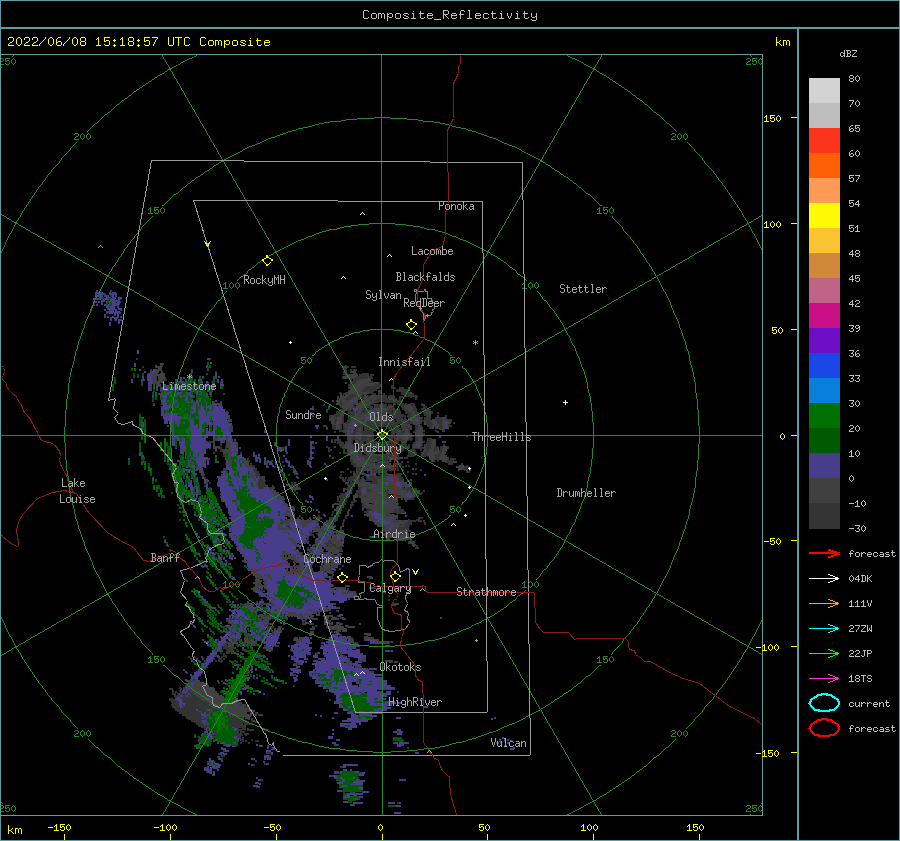Select the Limestone label
This screenshot has height=841, width=900.
pos(189,386)
